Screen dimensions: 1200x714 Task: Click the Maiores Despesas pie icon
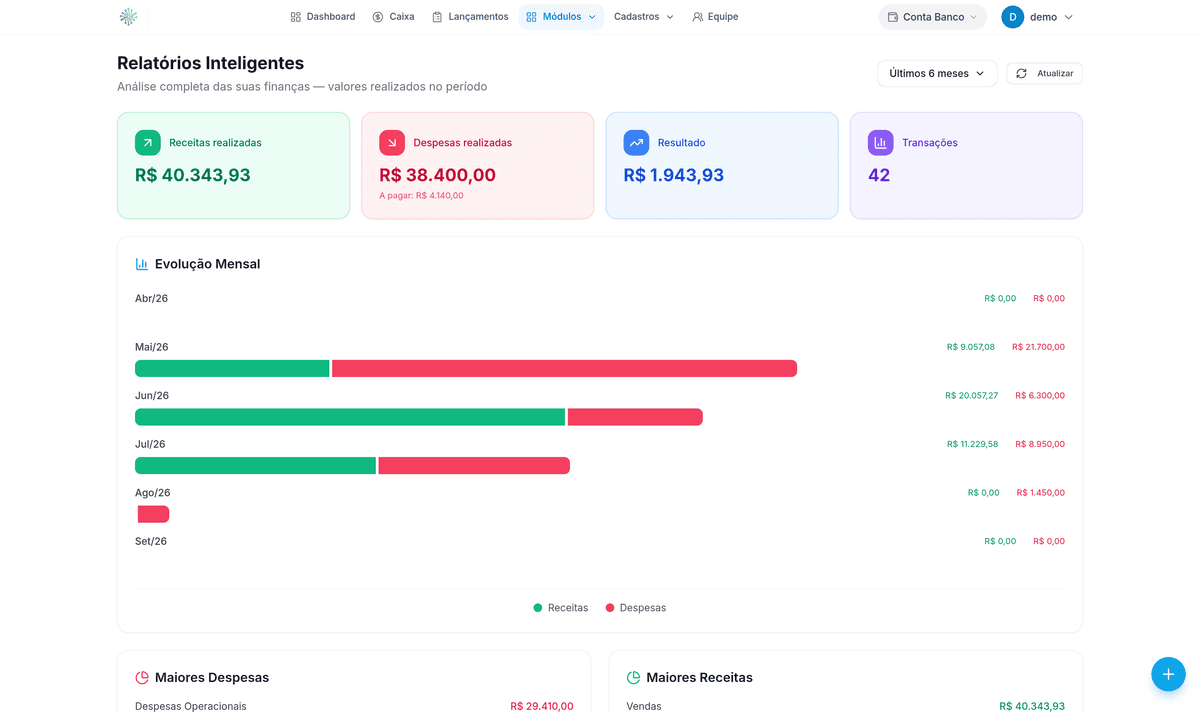click(x=142, y=678)
